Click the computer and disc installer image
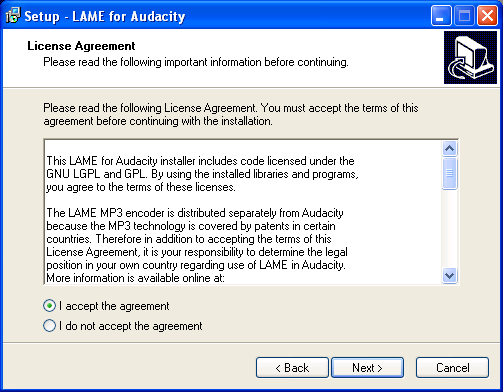Viewport: 503px width, 392px height. click(x=470, y=57)
